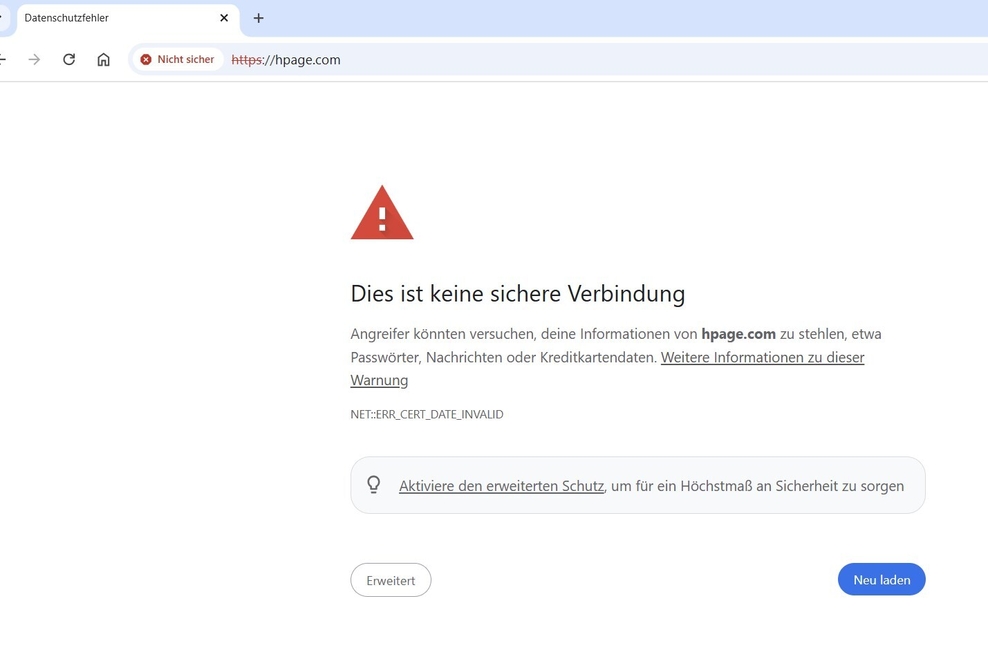988x648 pixels.
Task: Click the bold hpage.com text in the warning
Action: (x=738, y=334)
